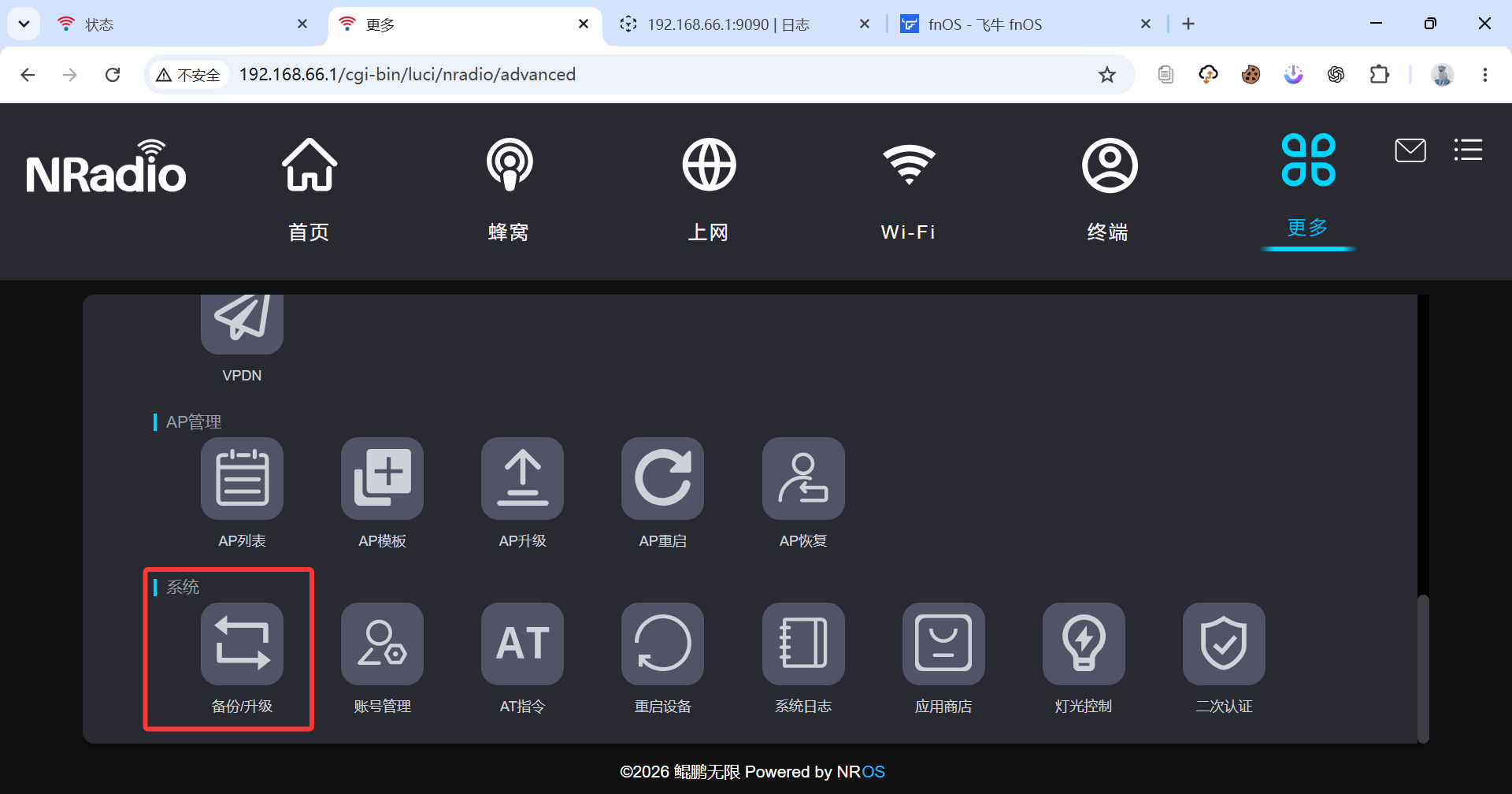Screen dimensions: 1512x794
Task: Open the AP列表 list icon
Action: click(x=242, y=478)
